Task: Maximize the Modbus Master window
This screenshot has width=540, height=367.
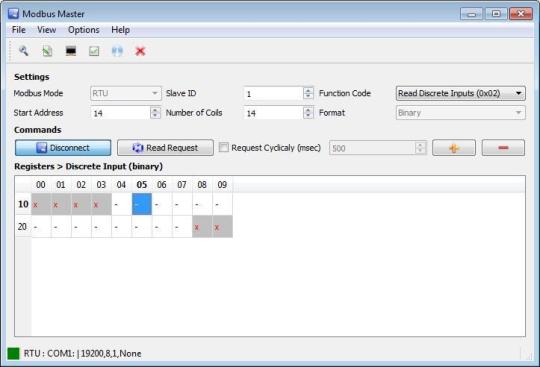Action: coord(496,14)
